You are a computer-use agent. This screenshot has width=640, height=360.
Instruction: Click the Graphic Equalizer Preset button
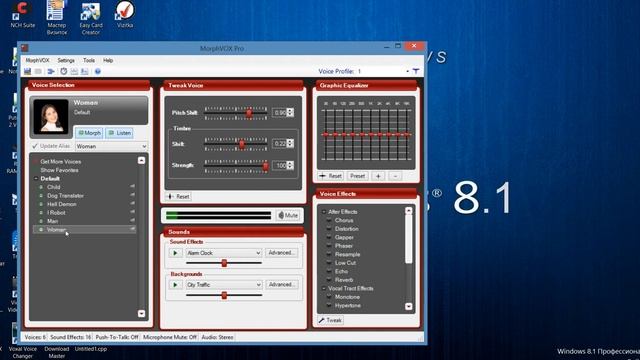point(357,176)
